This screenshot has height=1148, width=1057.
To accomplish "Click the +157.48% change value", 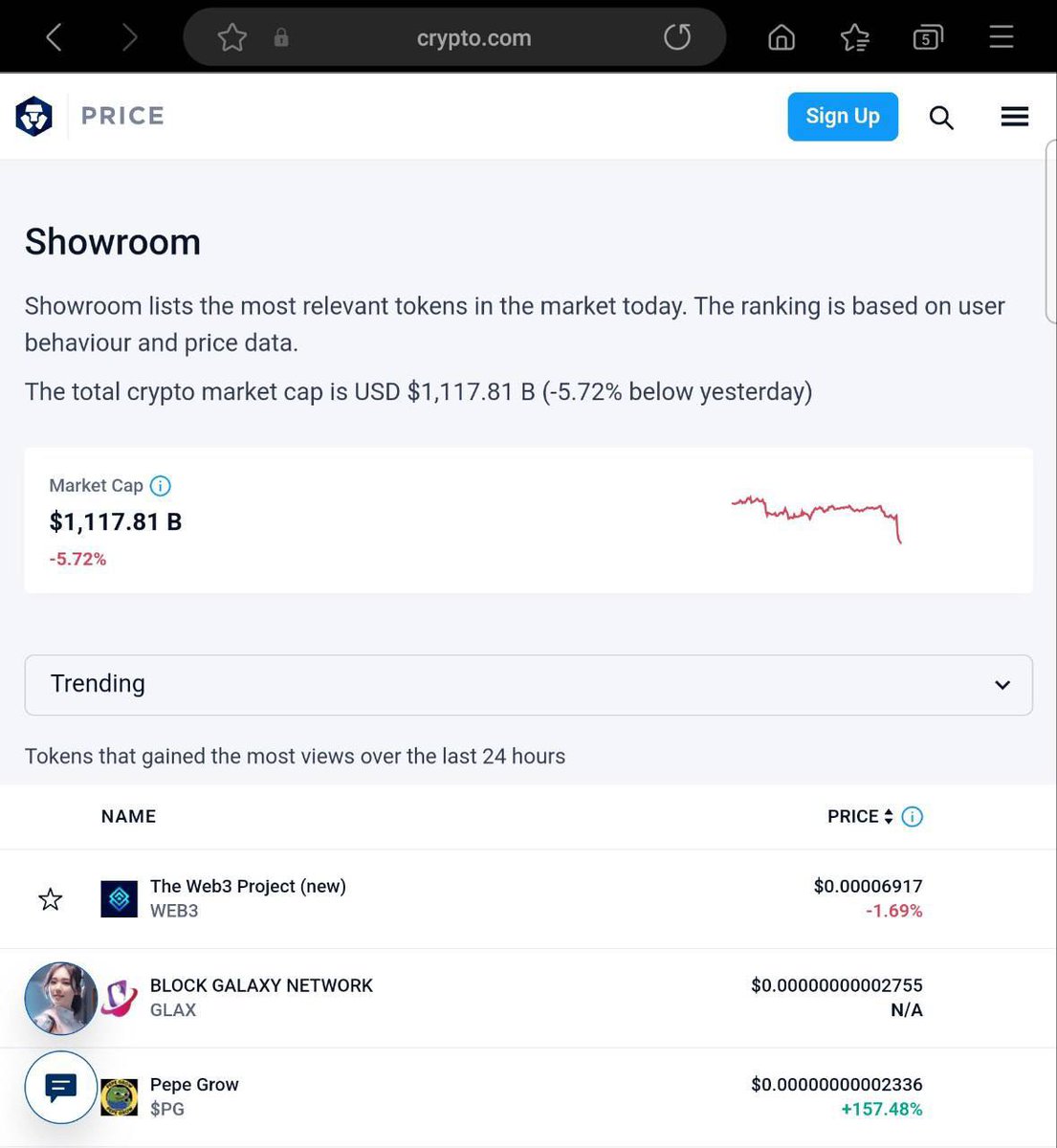I will (881, 1110).
